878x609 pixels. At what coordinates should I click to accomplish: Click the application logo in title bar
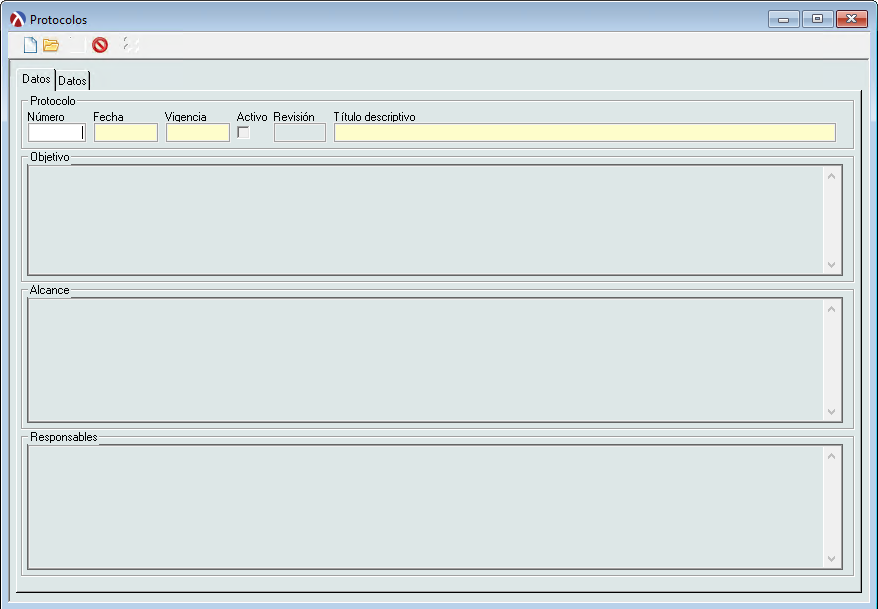tap(17, 19)
